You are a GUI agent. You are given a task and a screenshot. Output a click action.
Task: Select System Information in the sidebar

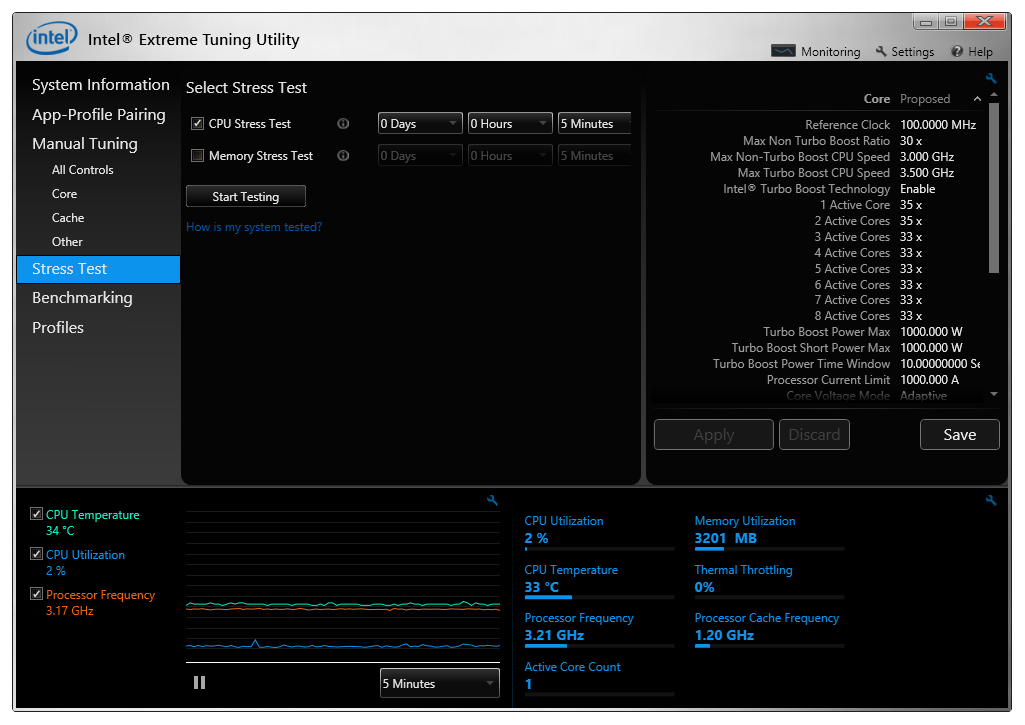tap(100, 85)
